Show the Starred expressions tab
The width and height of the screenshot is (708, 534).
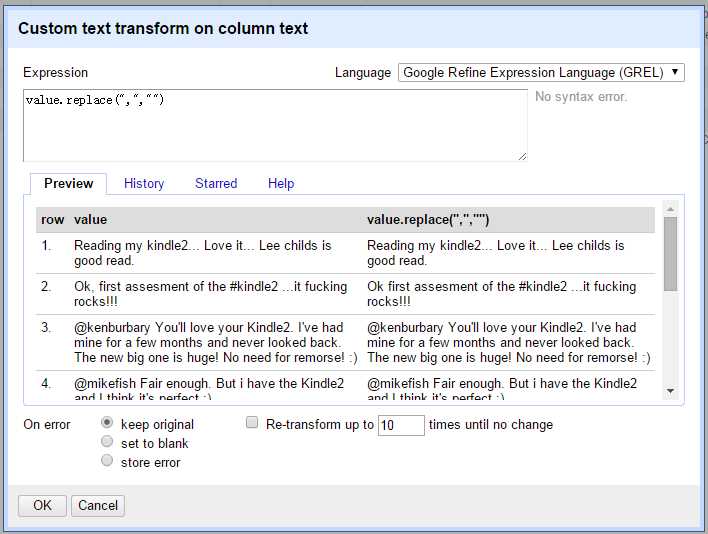[216, 183]
